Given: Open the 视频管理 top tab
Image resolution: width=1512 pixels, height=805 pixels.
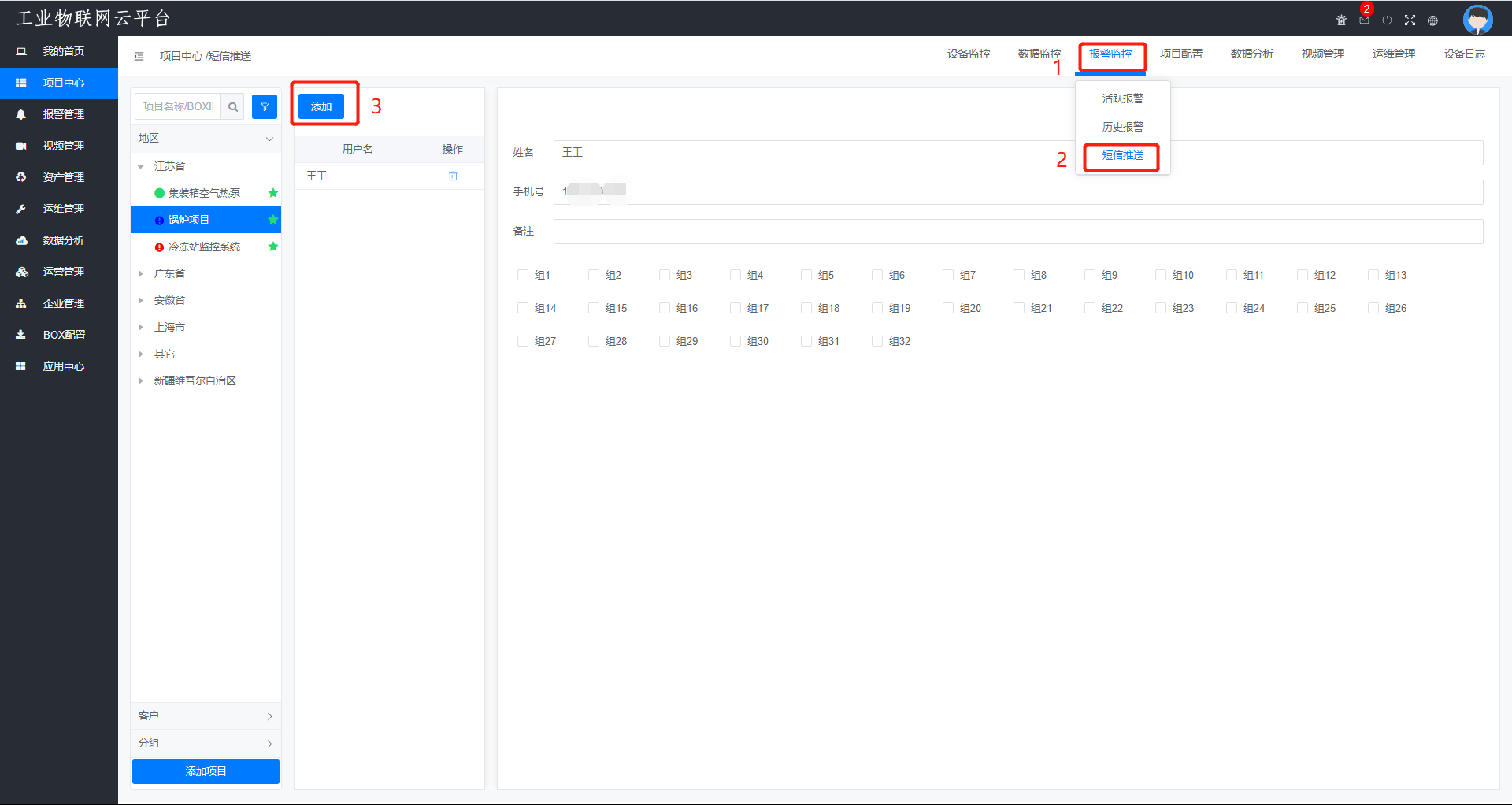Looking at the screenshot, I should point(1323,54).
